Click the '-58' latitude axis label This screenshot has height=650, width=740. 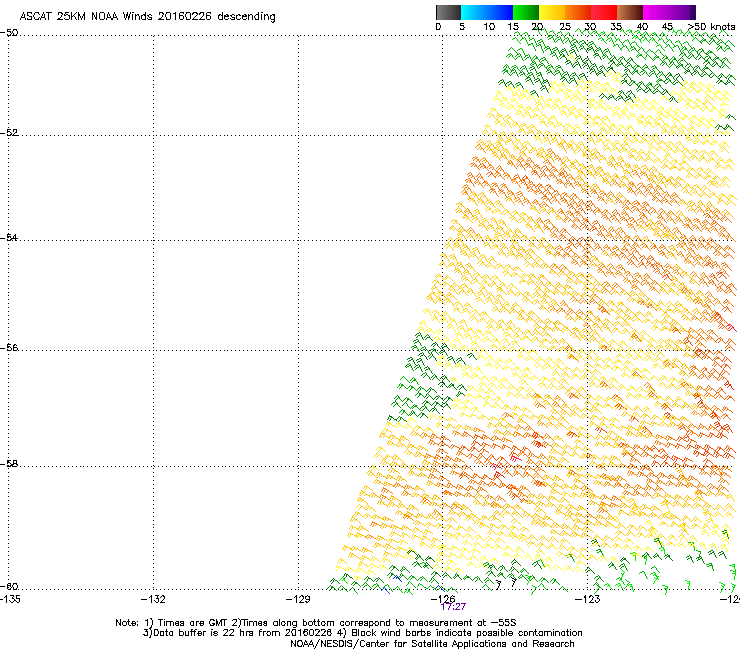[9, 464]
